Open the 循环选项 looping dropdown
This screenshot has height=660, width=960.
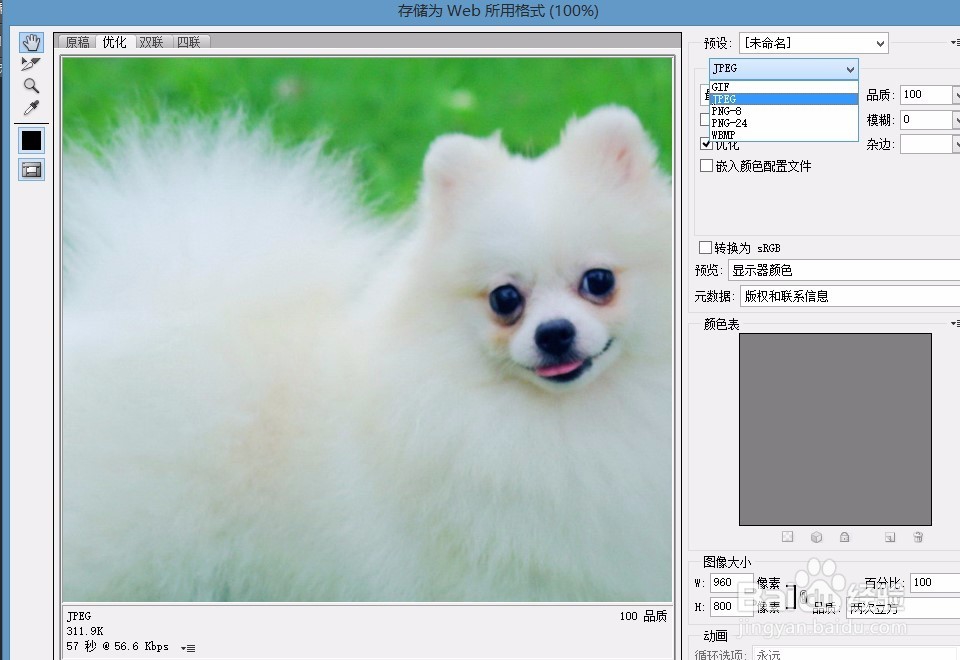coord(856,653)
